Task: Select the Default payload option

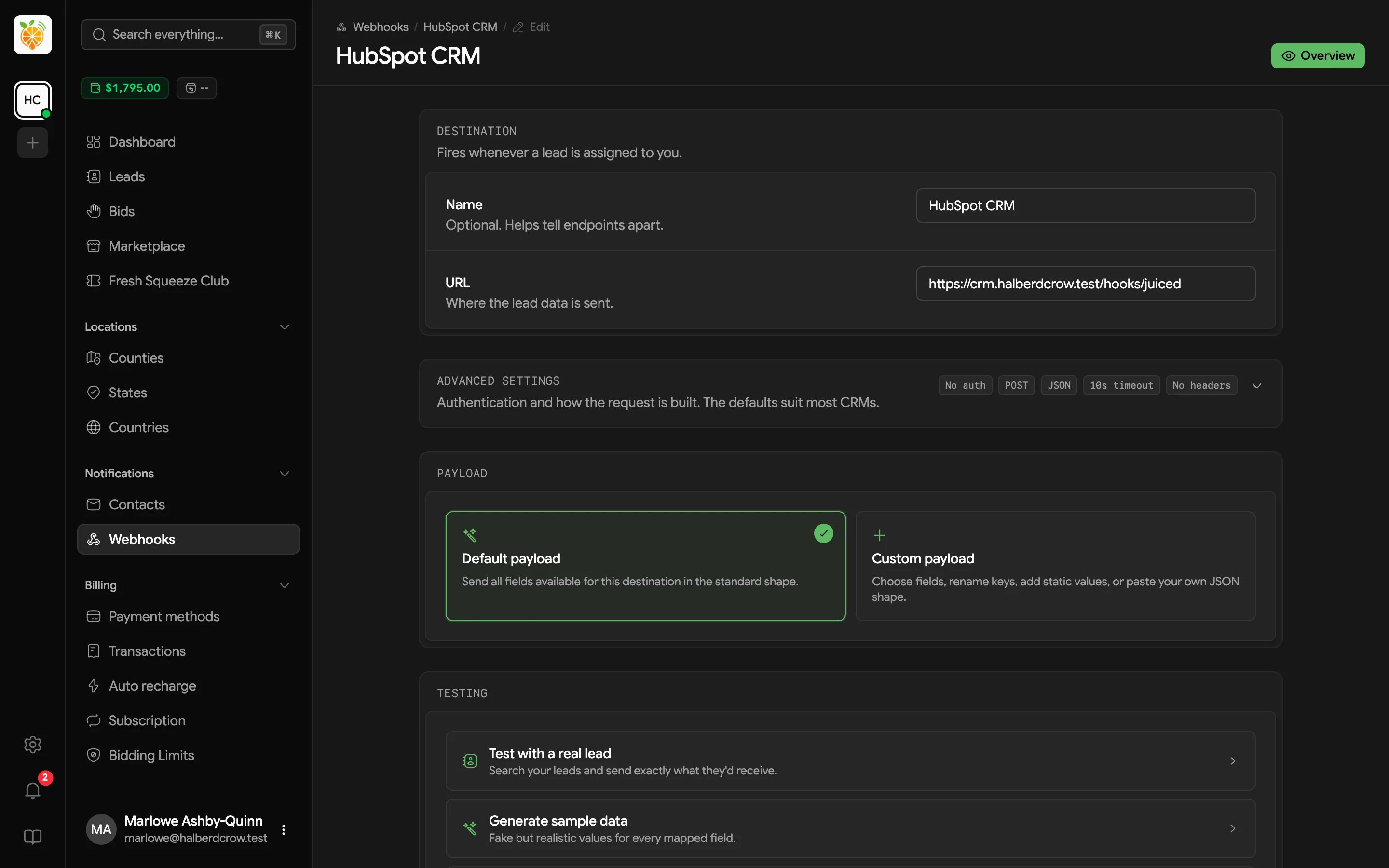Action: pos(645,566)
